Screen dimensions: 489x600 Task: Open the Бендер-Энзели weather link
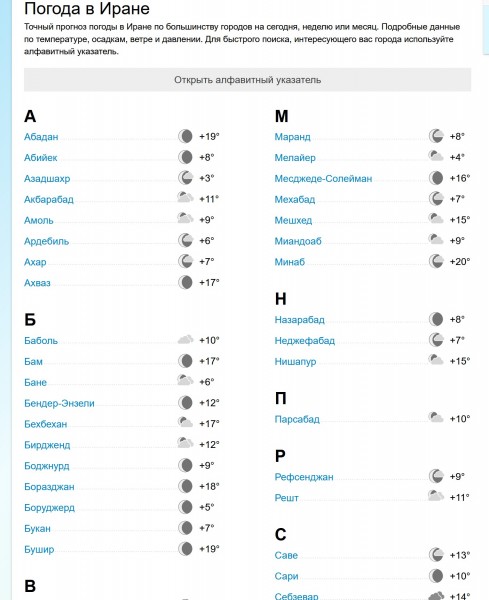pos(59,403)
